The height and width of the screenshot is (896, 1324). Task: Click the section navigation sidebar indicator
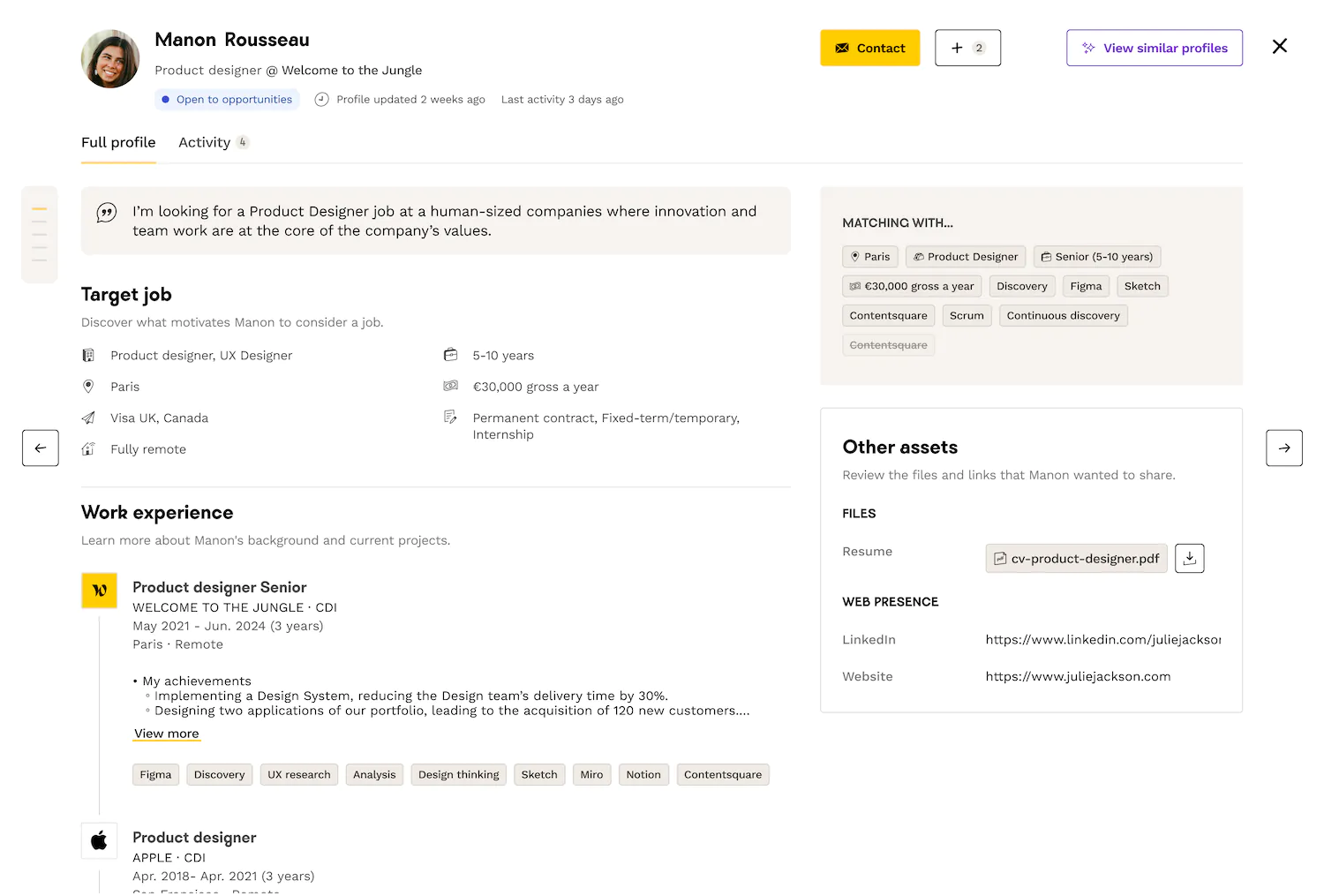click(x=39, y=235)
